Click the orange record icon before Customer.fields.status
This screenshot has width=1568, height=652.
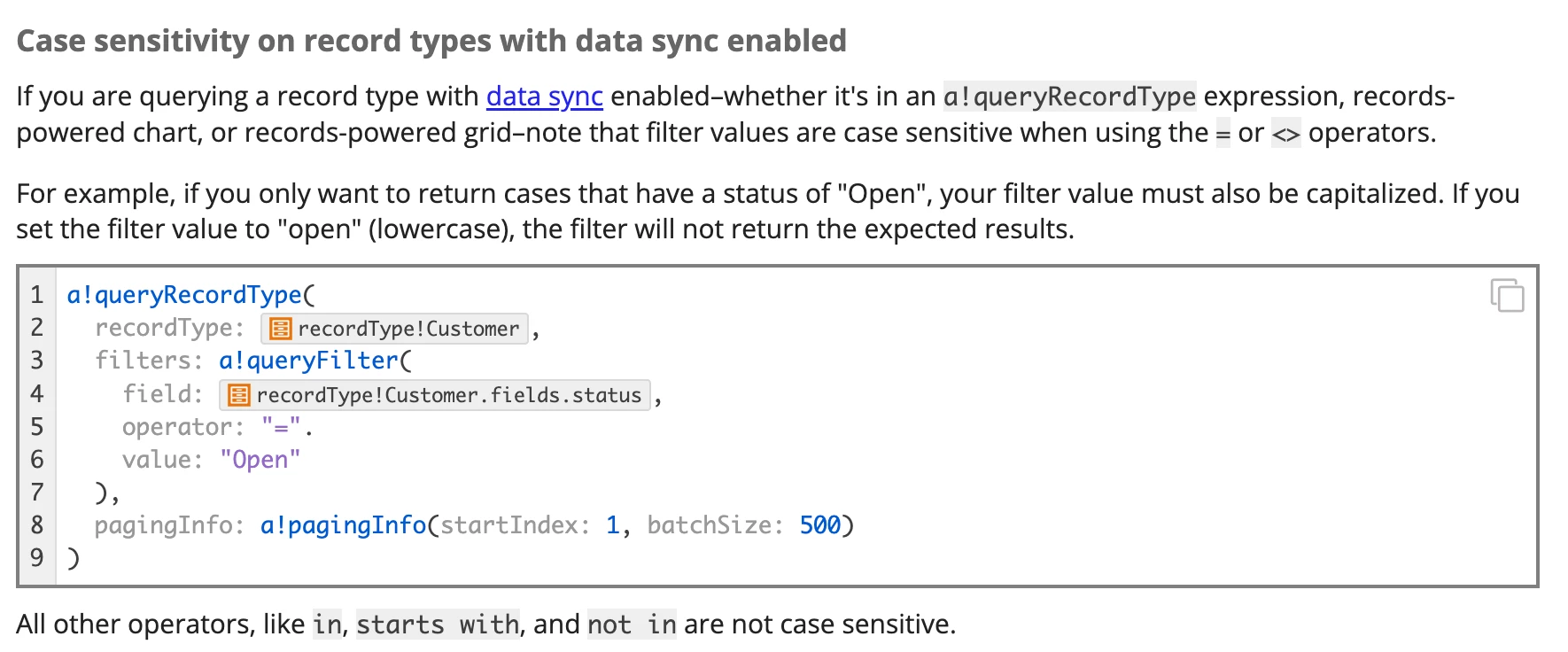pyautogui.click(x=238, y=395)
